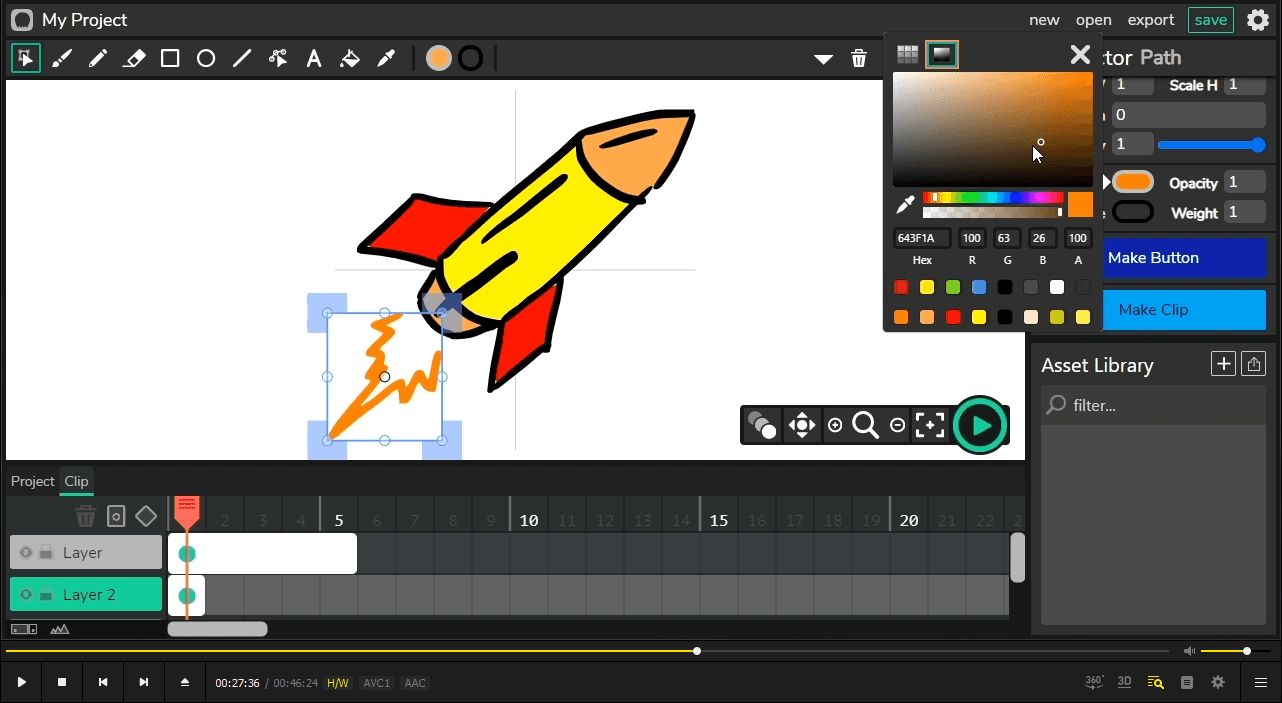Pick the green color swatch

point(953,288)
